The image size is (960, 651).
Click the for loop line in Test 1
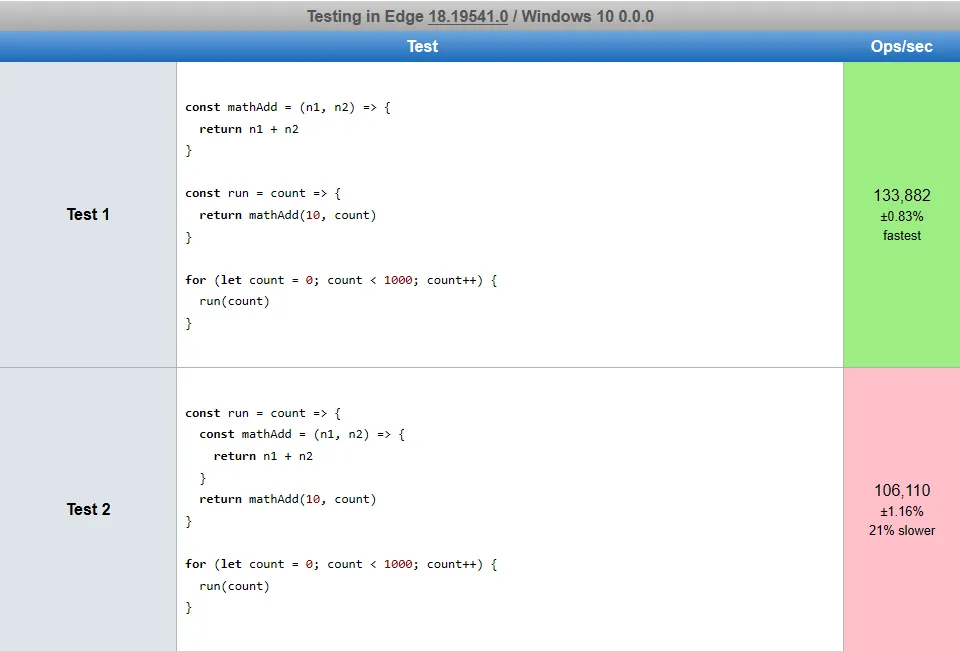click(x=341, y=280)
